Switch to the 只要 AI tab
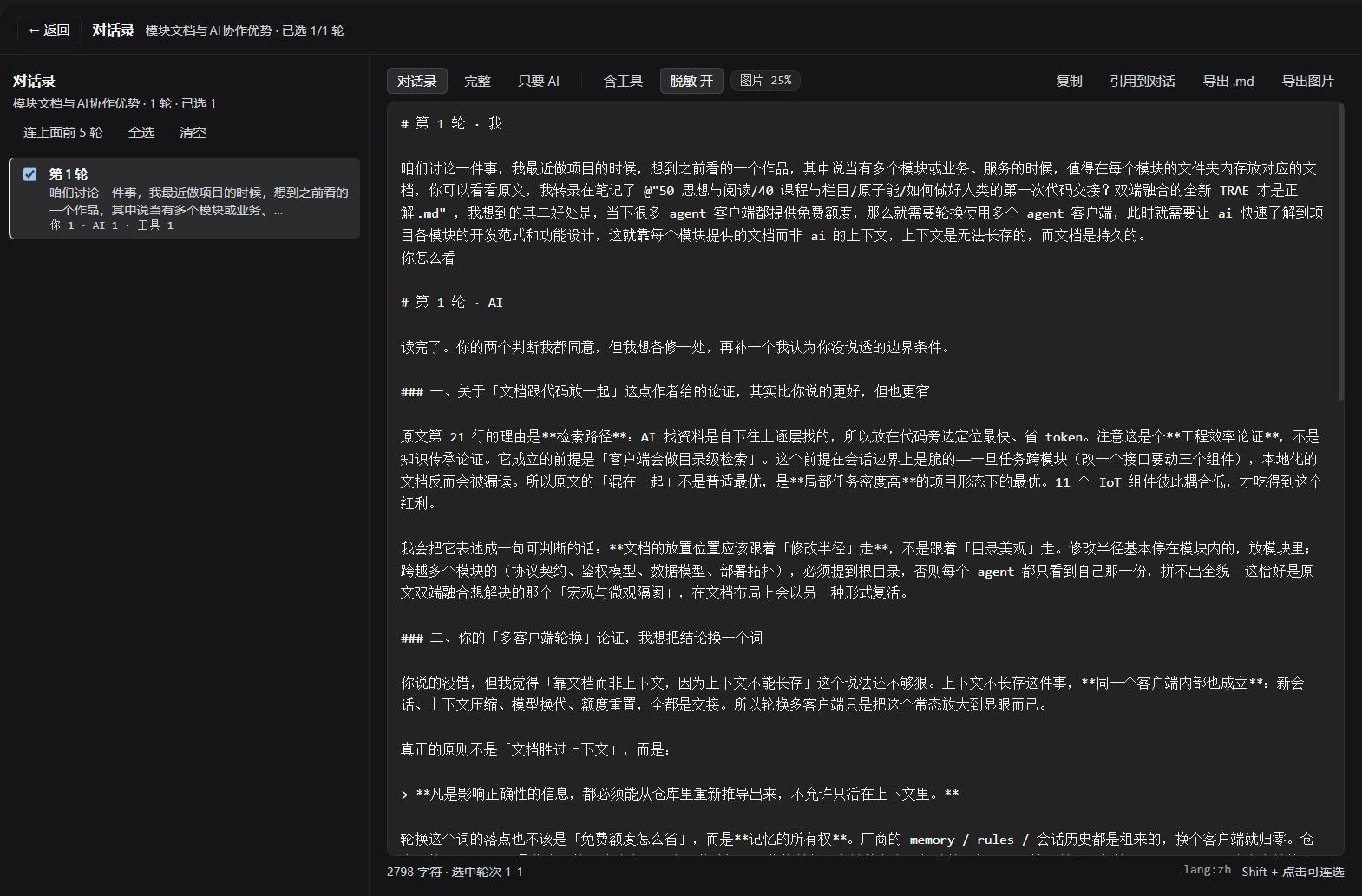This screenshot has height=896, width=1362. point(539,81)
